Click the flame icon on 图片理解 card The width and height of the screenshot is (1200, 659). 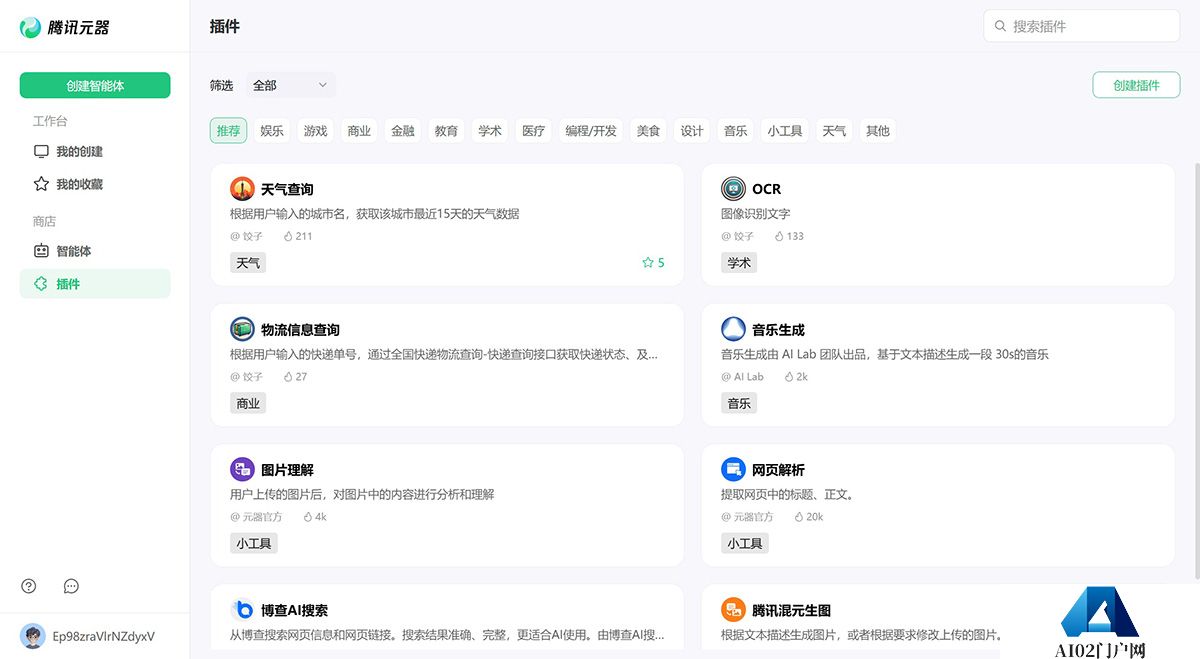pyautogui.click(x=307, y=517)
